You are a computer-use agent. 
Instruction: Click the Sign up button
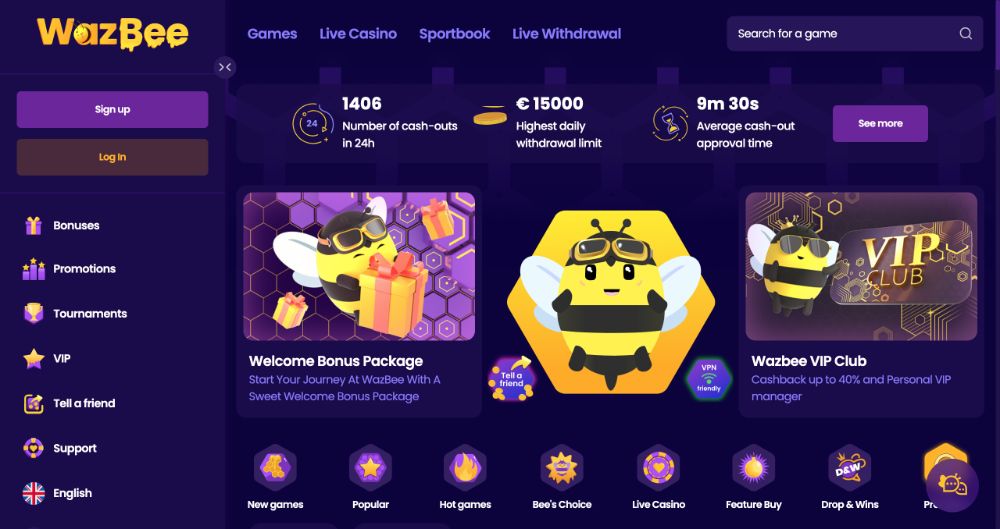tap(112, 109)
